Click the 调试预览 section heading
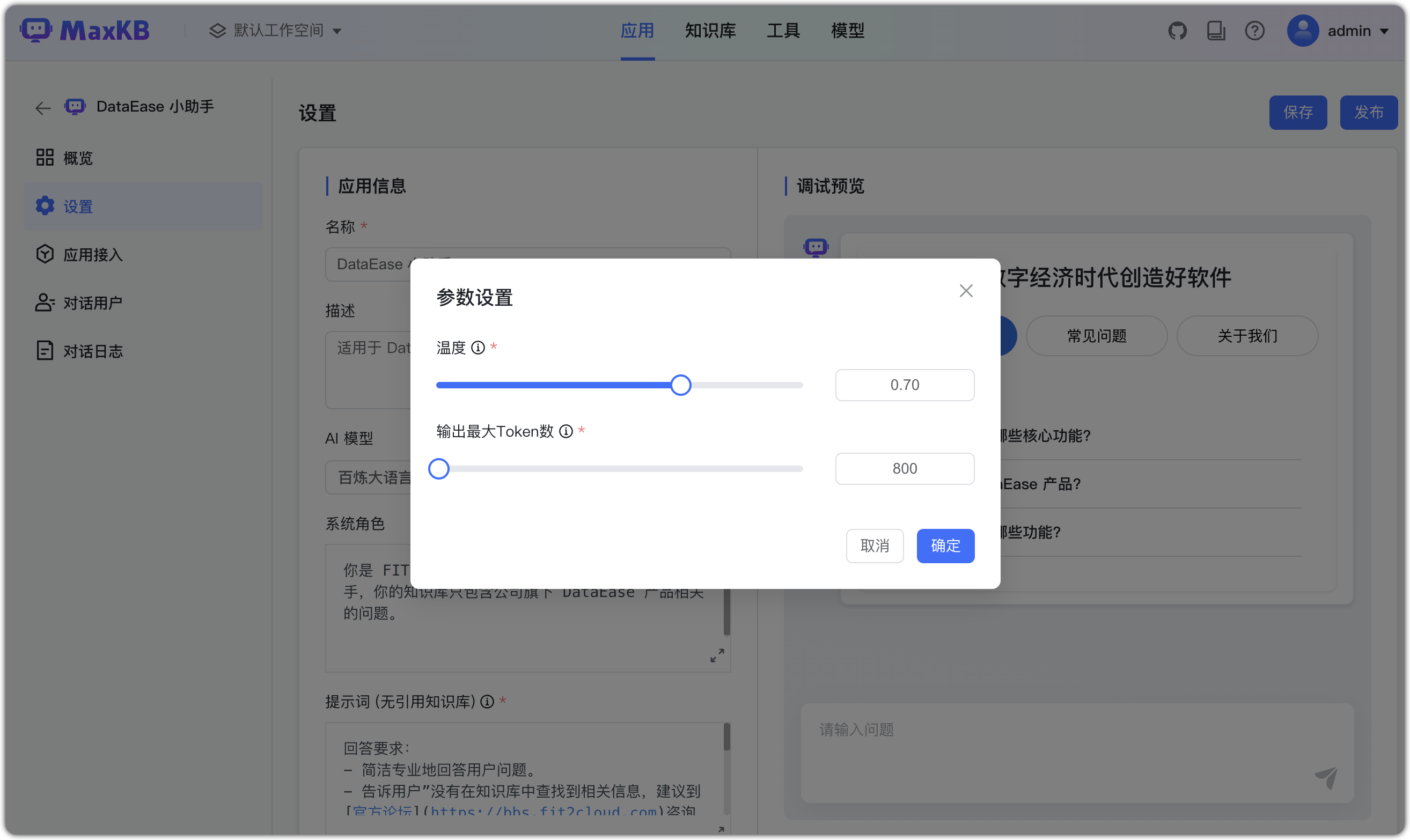Screen dimensions: 1410x840 tap(831, 186)
